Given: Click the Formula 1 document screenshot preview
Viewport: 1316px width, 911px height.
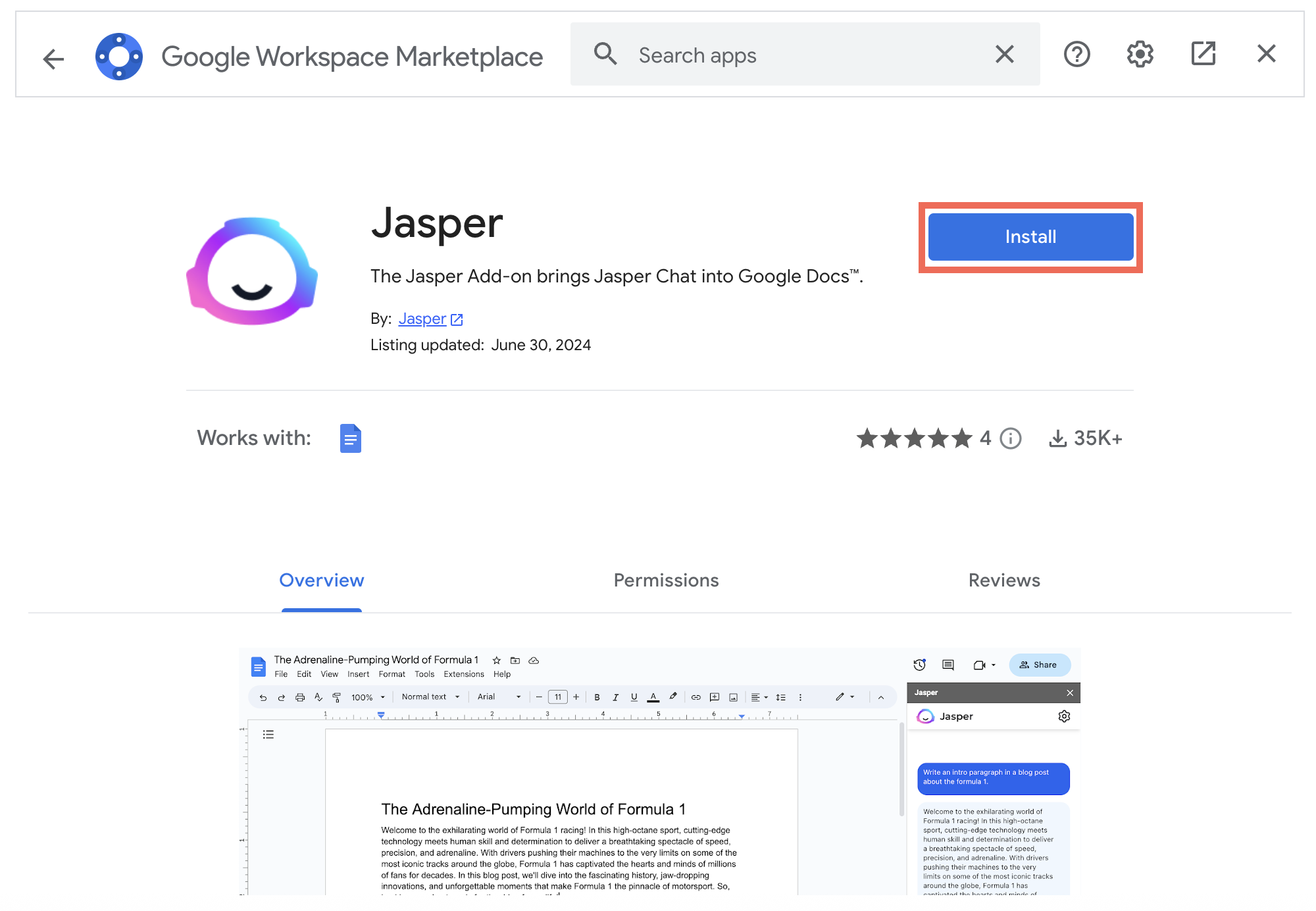Looking at the screenshot, I should (659, 771).
